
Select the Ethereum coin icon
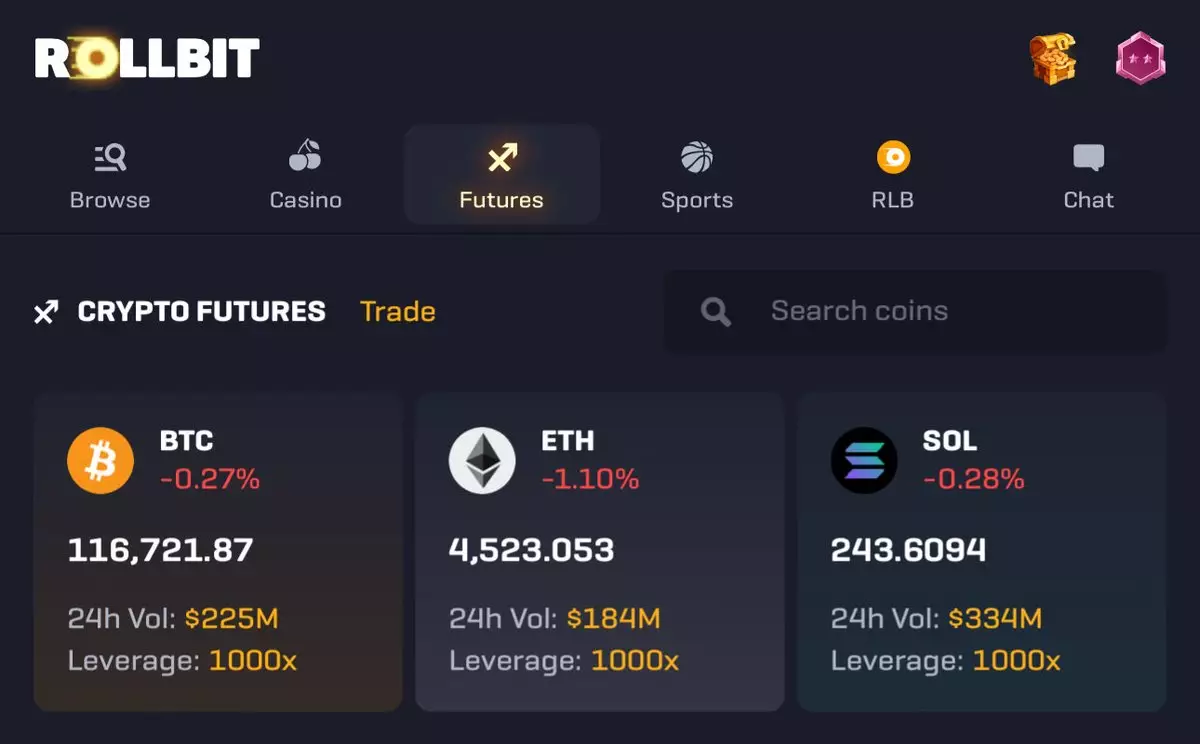[482, 461]
